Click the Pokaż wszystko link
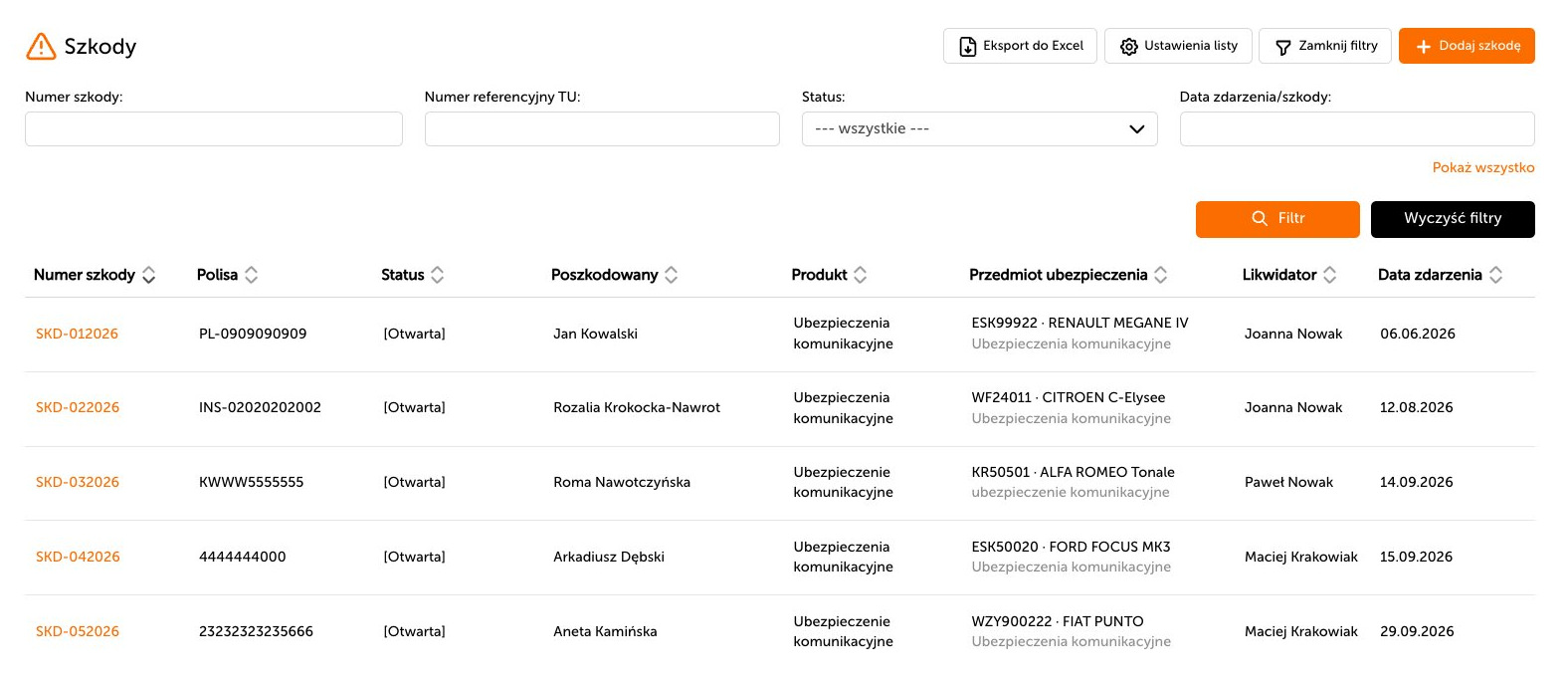The height and width of the screenshot is (683, 1568). (1483, 167)
